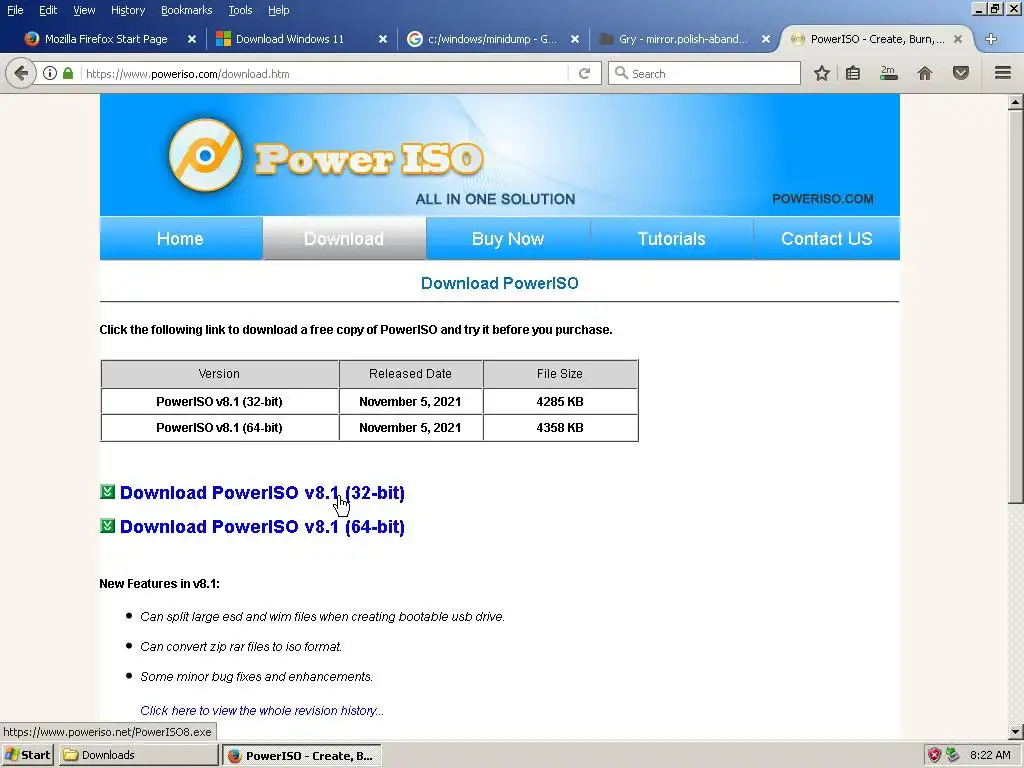Click the red shield tray icon
Image resolution: width=1024 pixels, height=768 pixels.
[935, 755]
